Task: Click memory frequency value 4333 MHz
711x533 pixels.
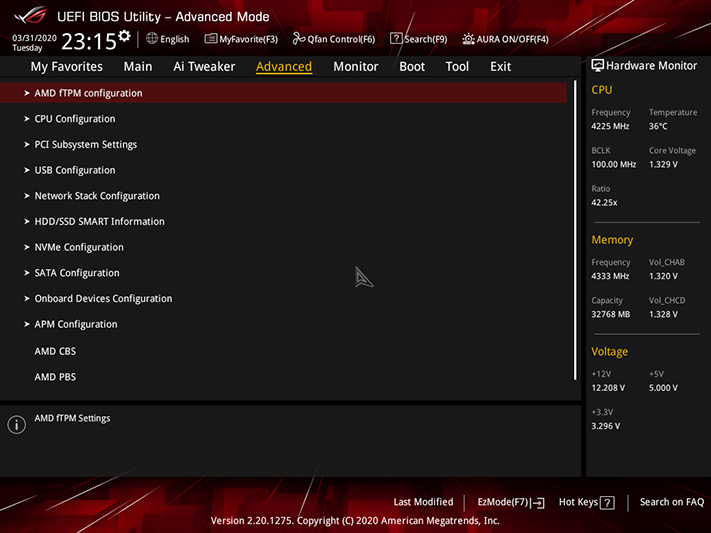Action: [610, 276]
